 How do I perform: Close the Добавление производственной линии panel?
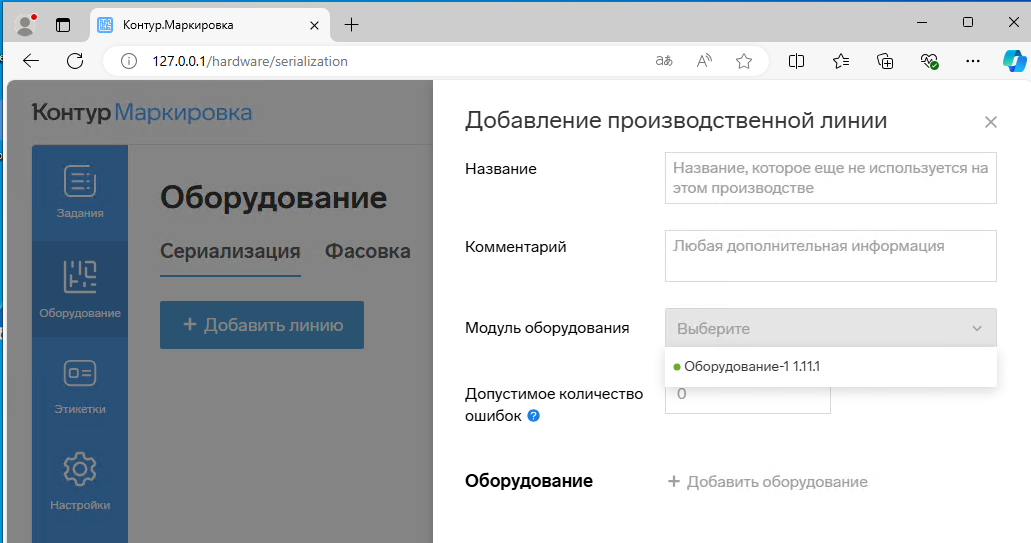(x=990, y=122)
